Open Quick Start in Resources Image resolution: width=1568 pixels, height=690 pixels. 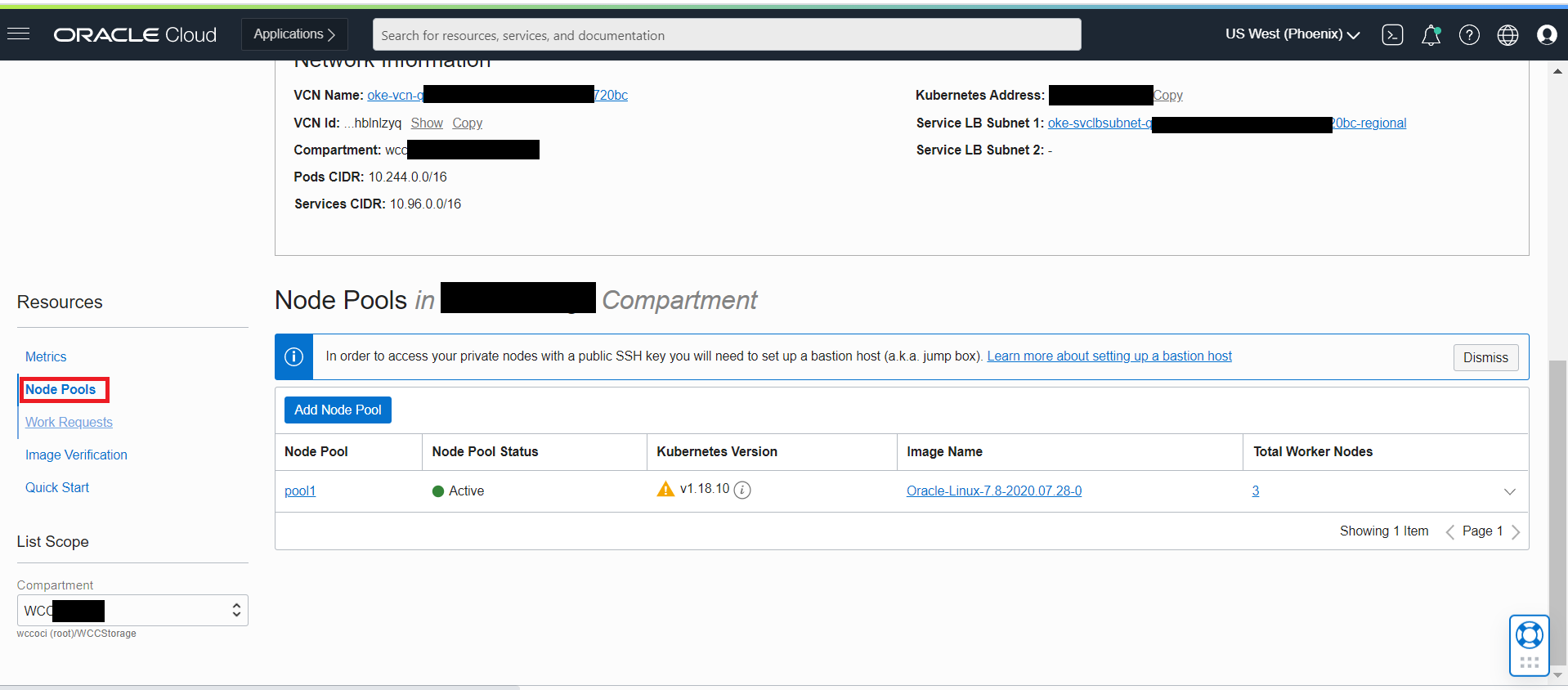57,487
